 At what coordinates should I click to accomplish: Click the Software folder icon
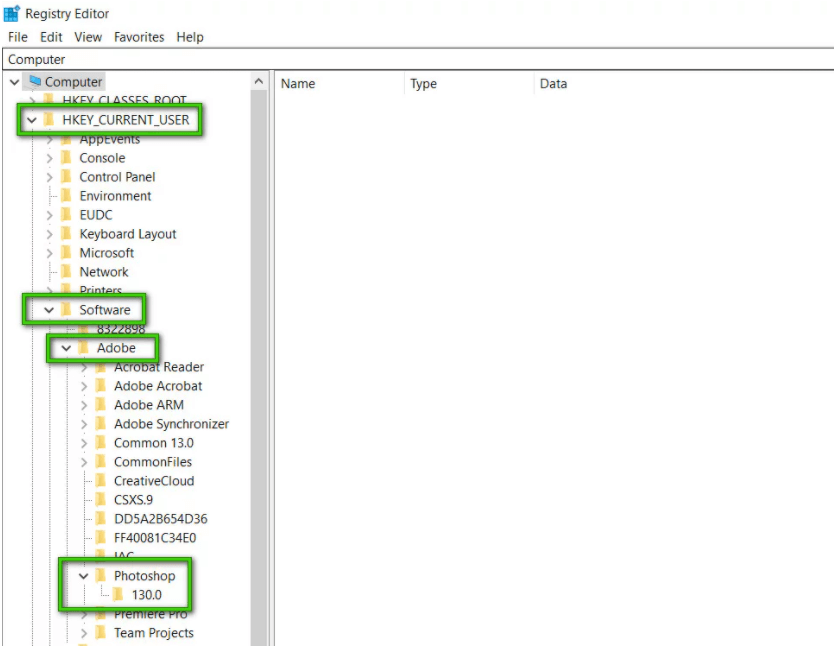click(66, 309)
